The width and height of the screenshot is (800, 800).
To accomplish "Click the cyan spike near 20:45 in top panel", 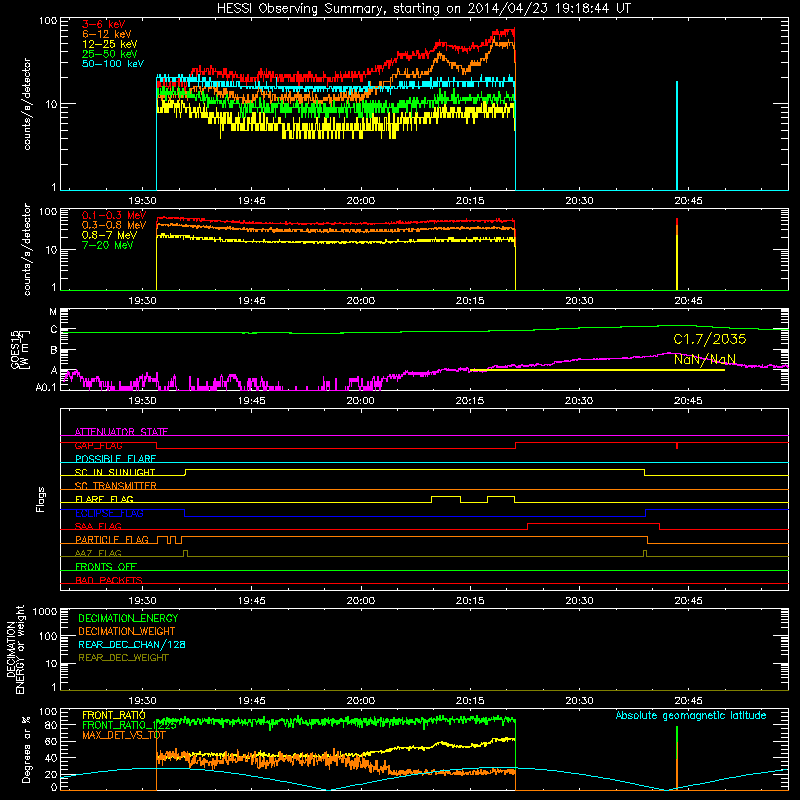I will 677,135.
